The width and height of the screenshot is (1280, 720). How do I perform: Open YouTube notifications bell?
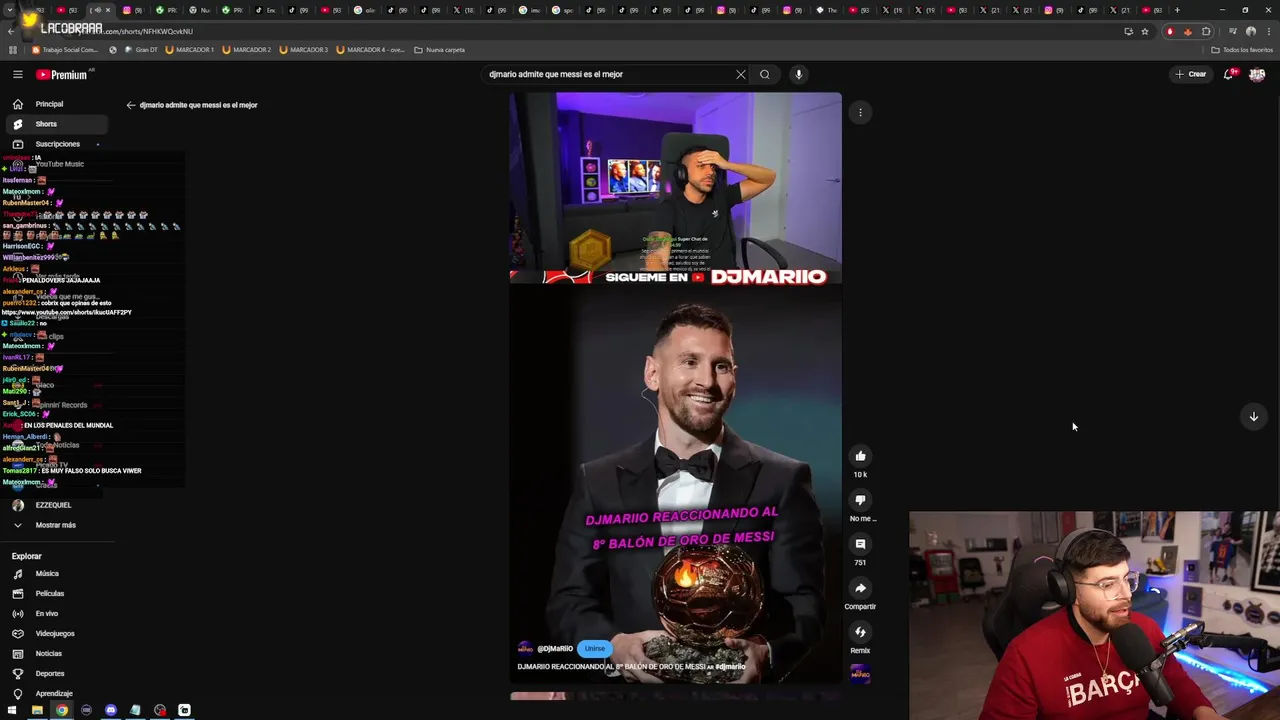(x=1229, y=74)
